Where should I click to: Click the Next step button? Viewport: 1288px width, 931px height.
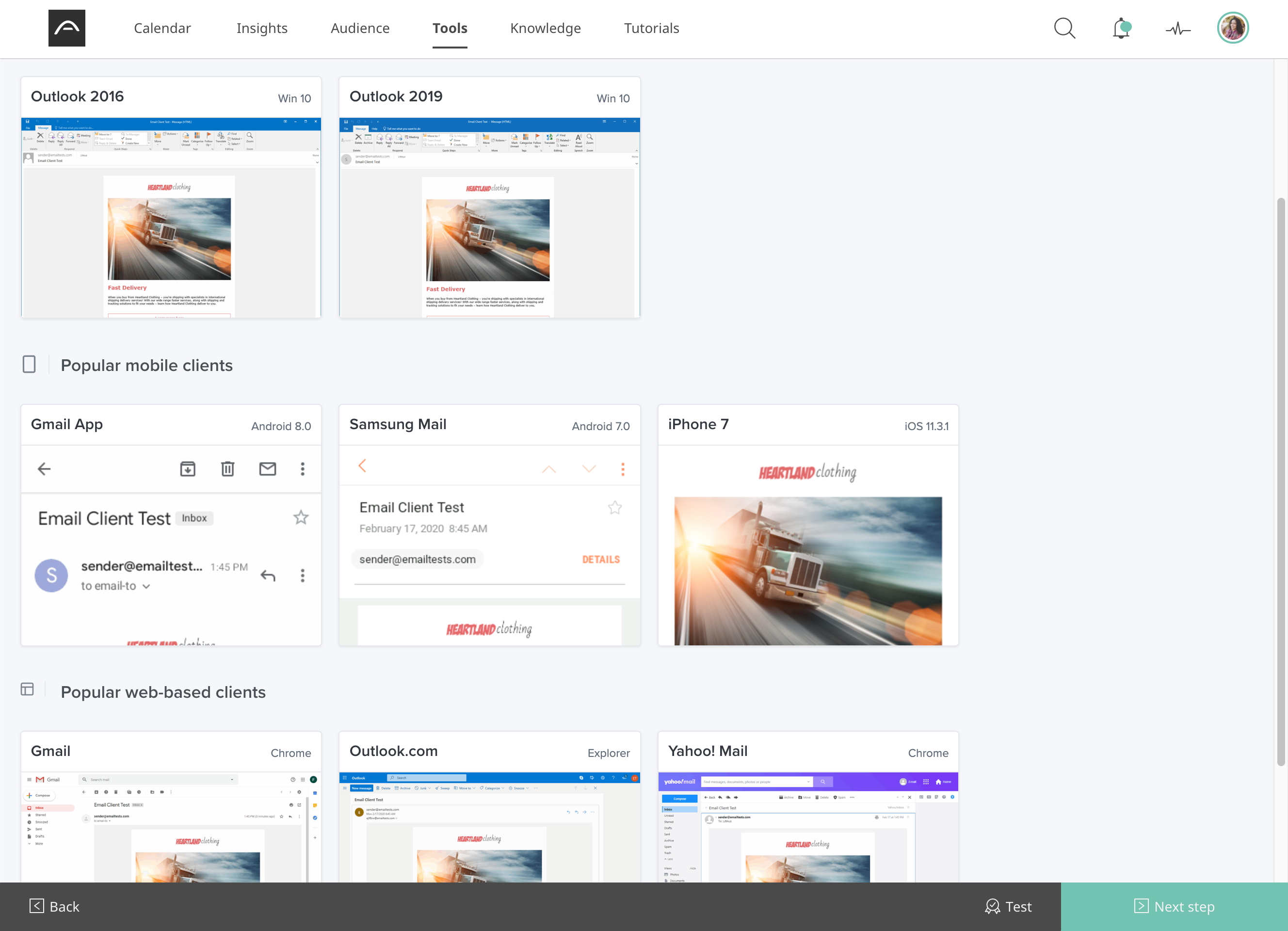[1175, 907]
